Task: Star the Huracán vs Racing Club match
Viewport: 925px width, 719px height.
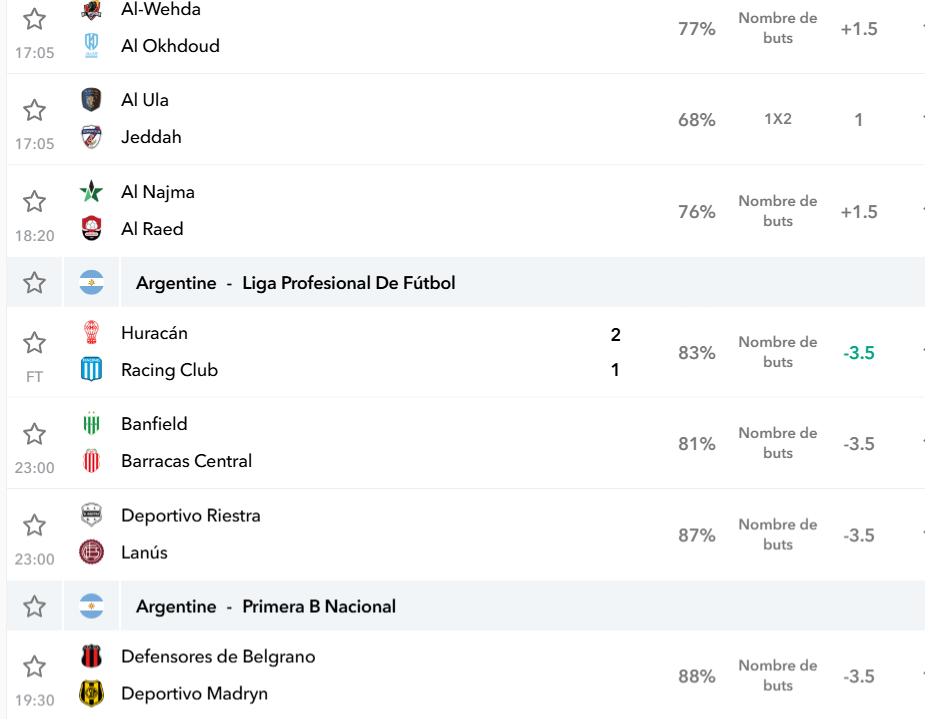Action: (x=34, y=343)
